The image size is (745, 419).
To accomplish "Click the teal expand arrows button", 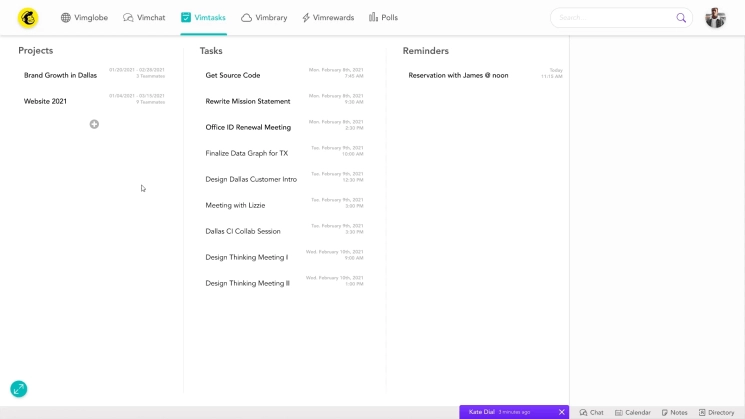I will pyautogui.click(x=19, y=389).
